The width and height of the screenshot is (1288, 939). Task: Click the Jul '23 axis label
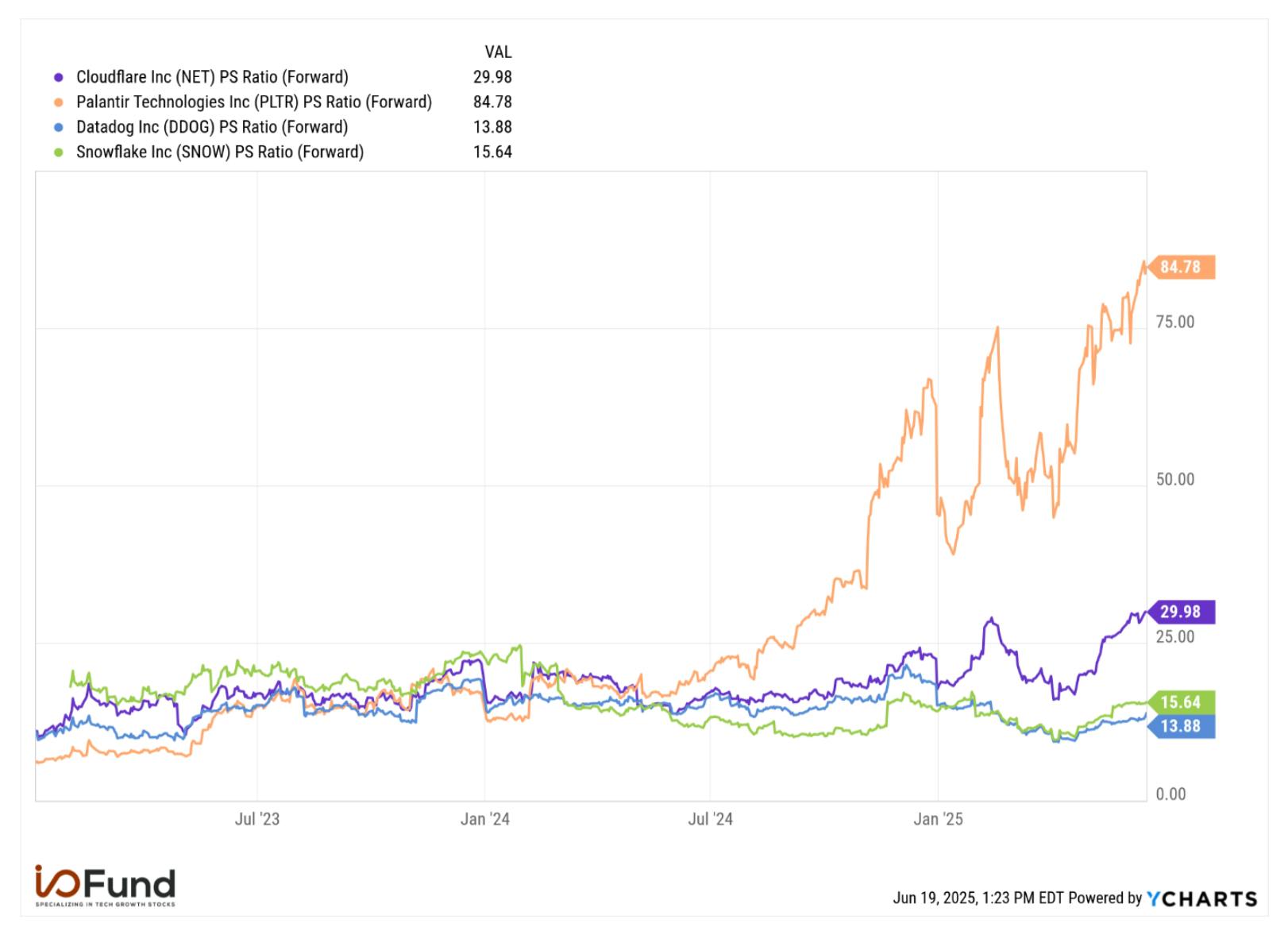257,819
